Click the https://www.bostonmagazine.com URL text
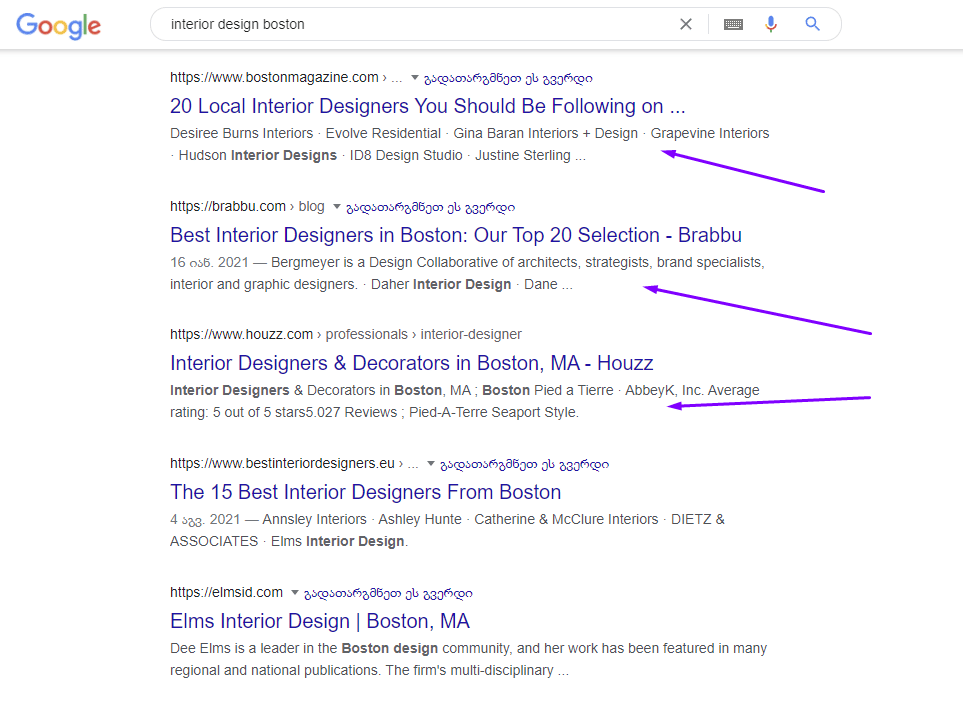The image size is (963, 713). 274,77
